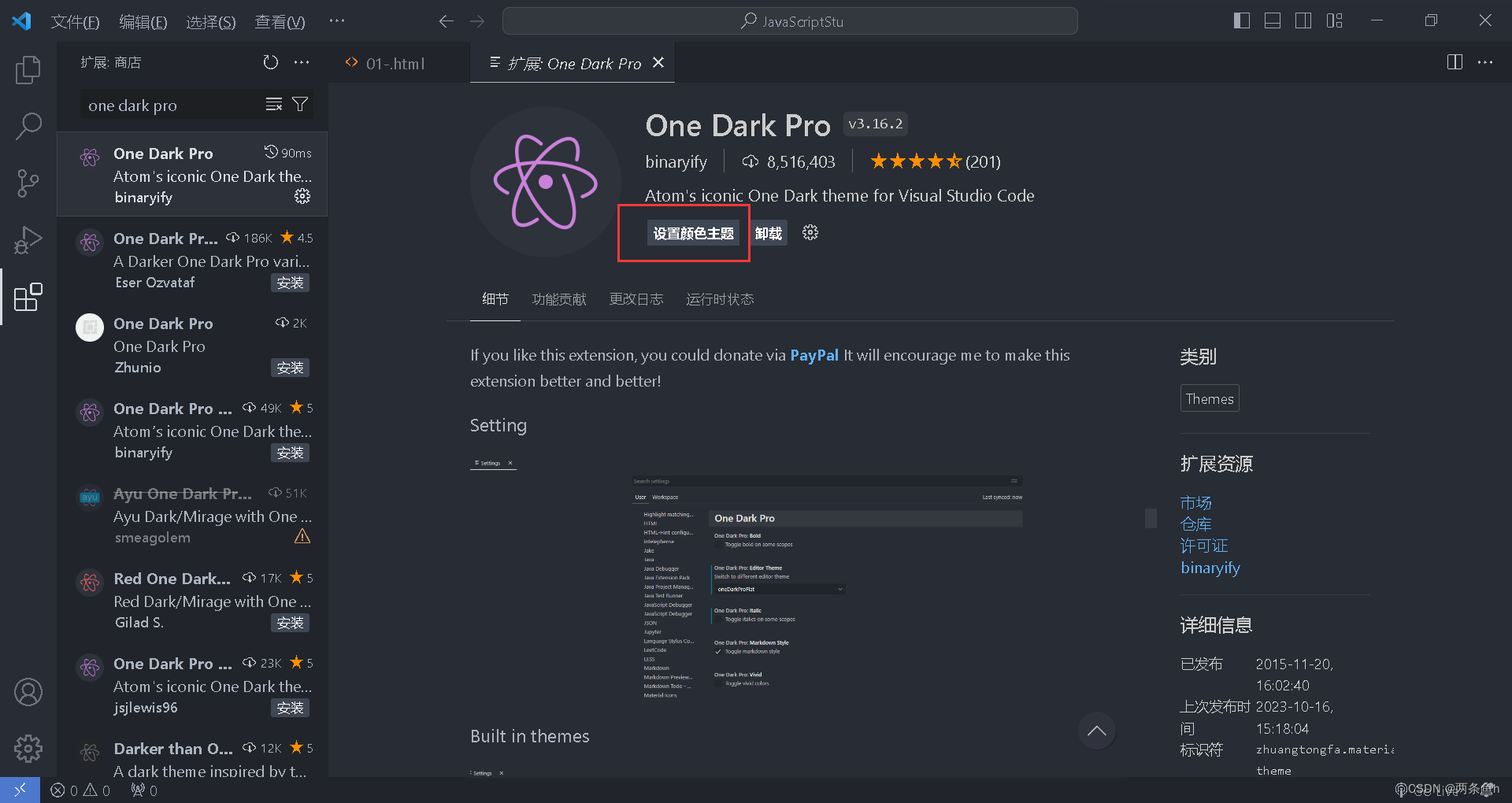Open the 编辑 menu
Viewport: 1512px width, 803px height.
tap(143, 21)
